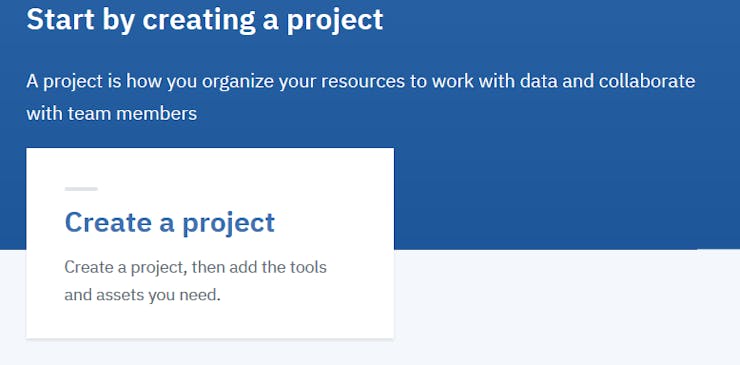Click the "and assets you need." line

pyautogui.click(x=143, y=296)
